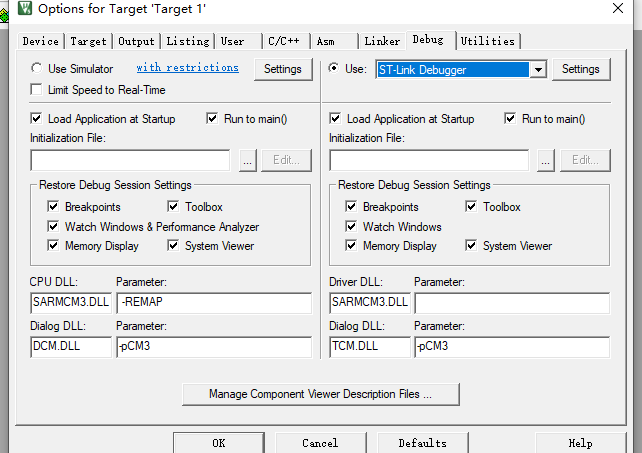Click simulator Edit... button
This screenshot has height=453, width=642.
(x=286, y=160)
